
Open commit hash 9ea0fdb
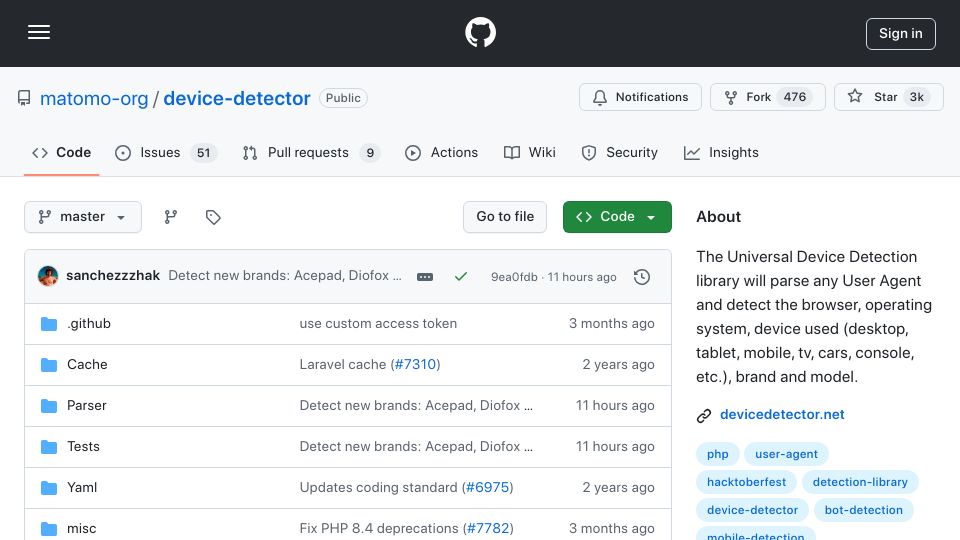[x=514, y=277]
